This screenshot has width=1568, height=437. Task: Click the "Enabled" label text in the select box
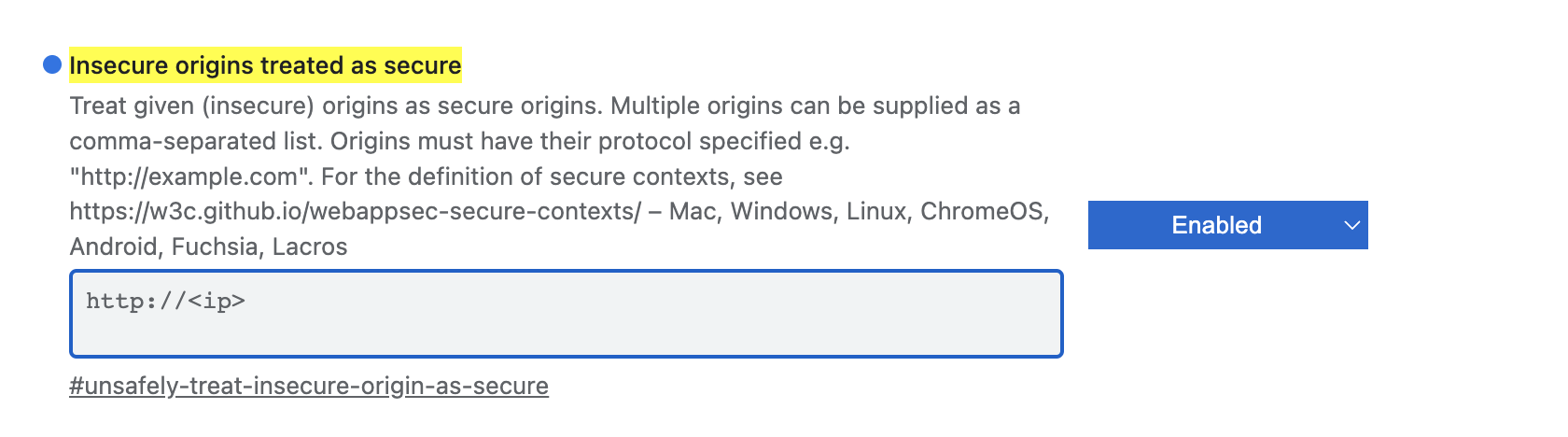[1216, 225]
